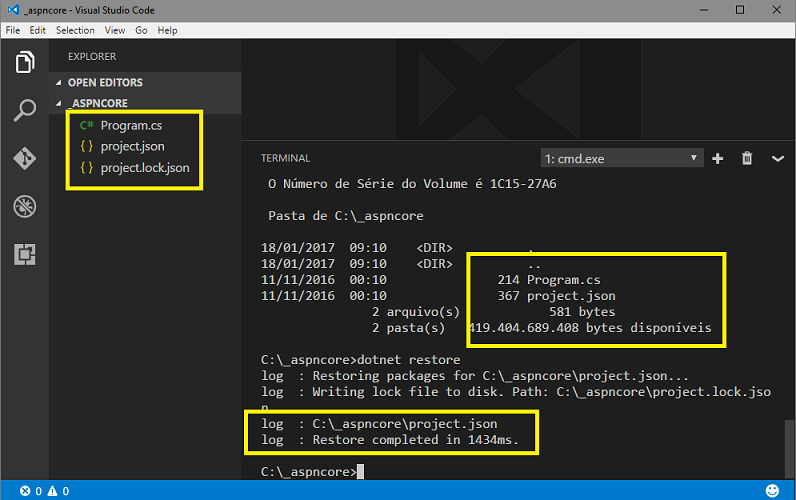Click 'Pasta de C:\_aspncore' terminal line

[346, 216]
